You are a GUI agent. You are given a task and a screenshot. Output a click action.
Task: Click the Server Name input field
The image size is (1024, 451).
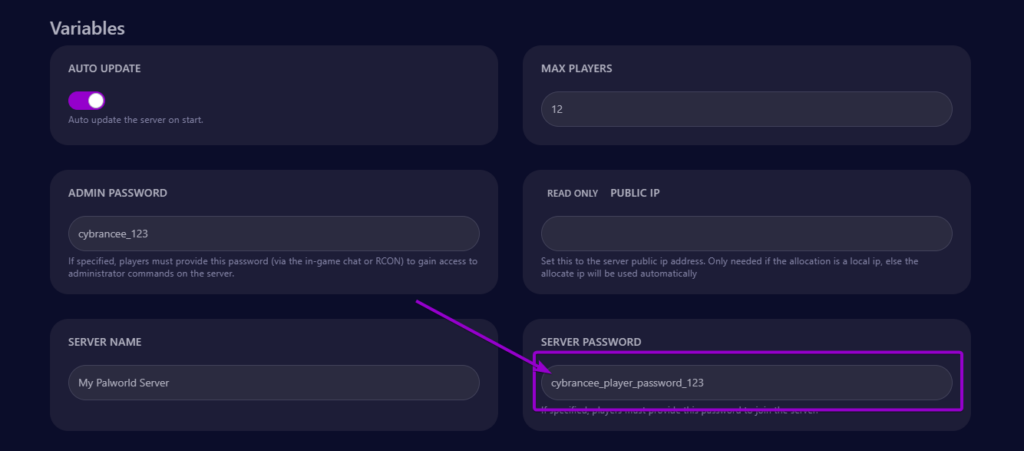pyautogui.click(x=274, y=382)
